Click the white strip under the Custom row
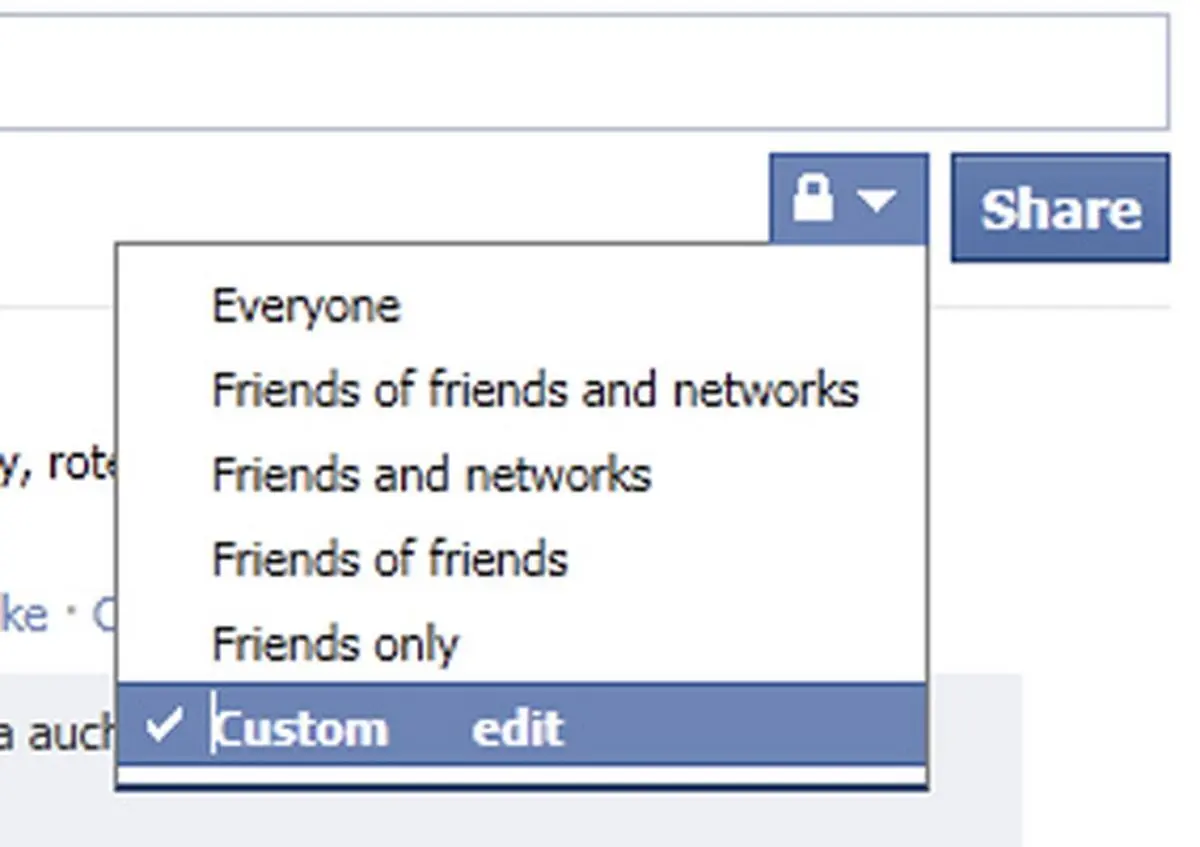This screenshot has height=847, width=1200. tap(520, 775)
